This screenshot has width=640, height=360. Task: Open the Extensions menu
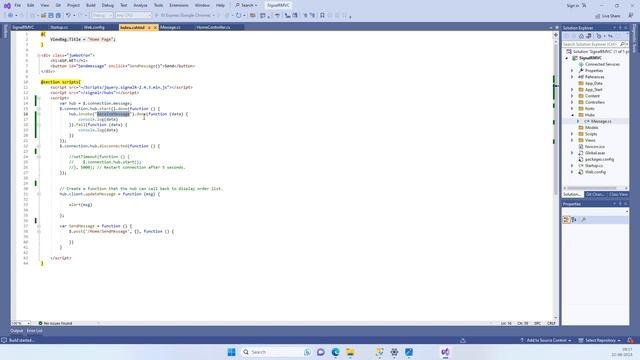click(179, 5)
